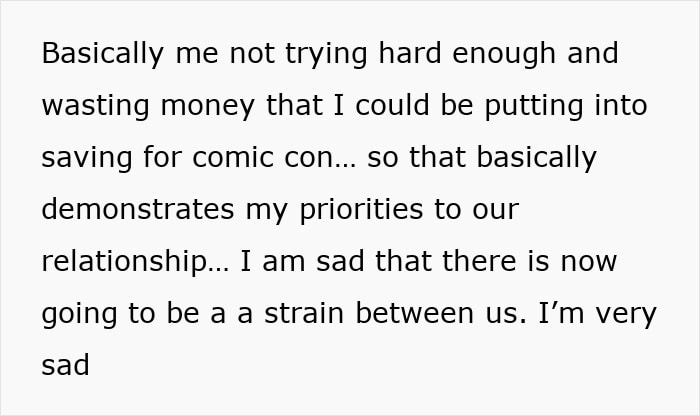Click the word "wasting"
Viewport: 700px width, 416px height.
coord(96,106)
